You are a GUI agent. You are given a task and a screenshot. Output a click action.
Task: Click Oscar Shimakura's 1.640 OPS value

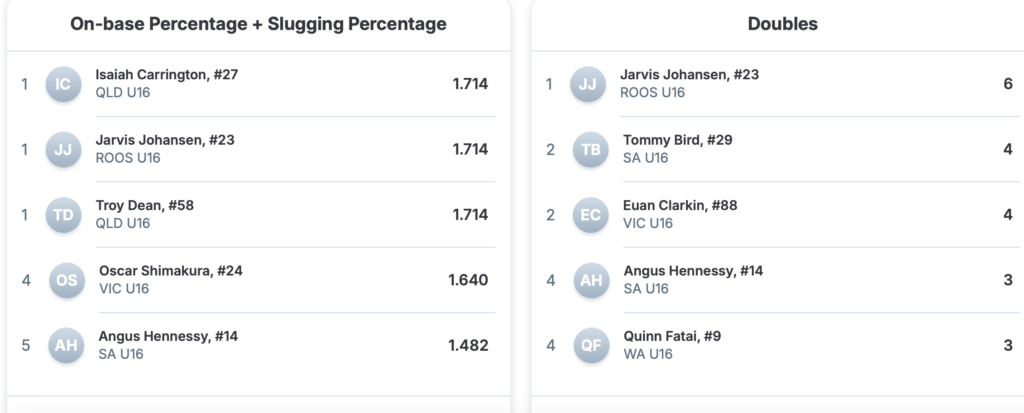pyautogui.click(x=468, y=280)
